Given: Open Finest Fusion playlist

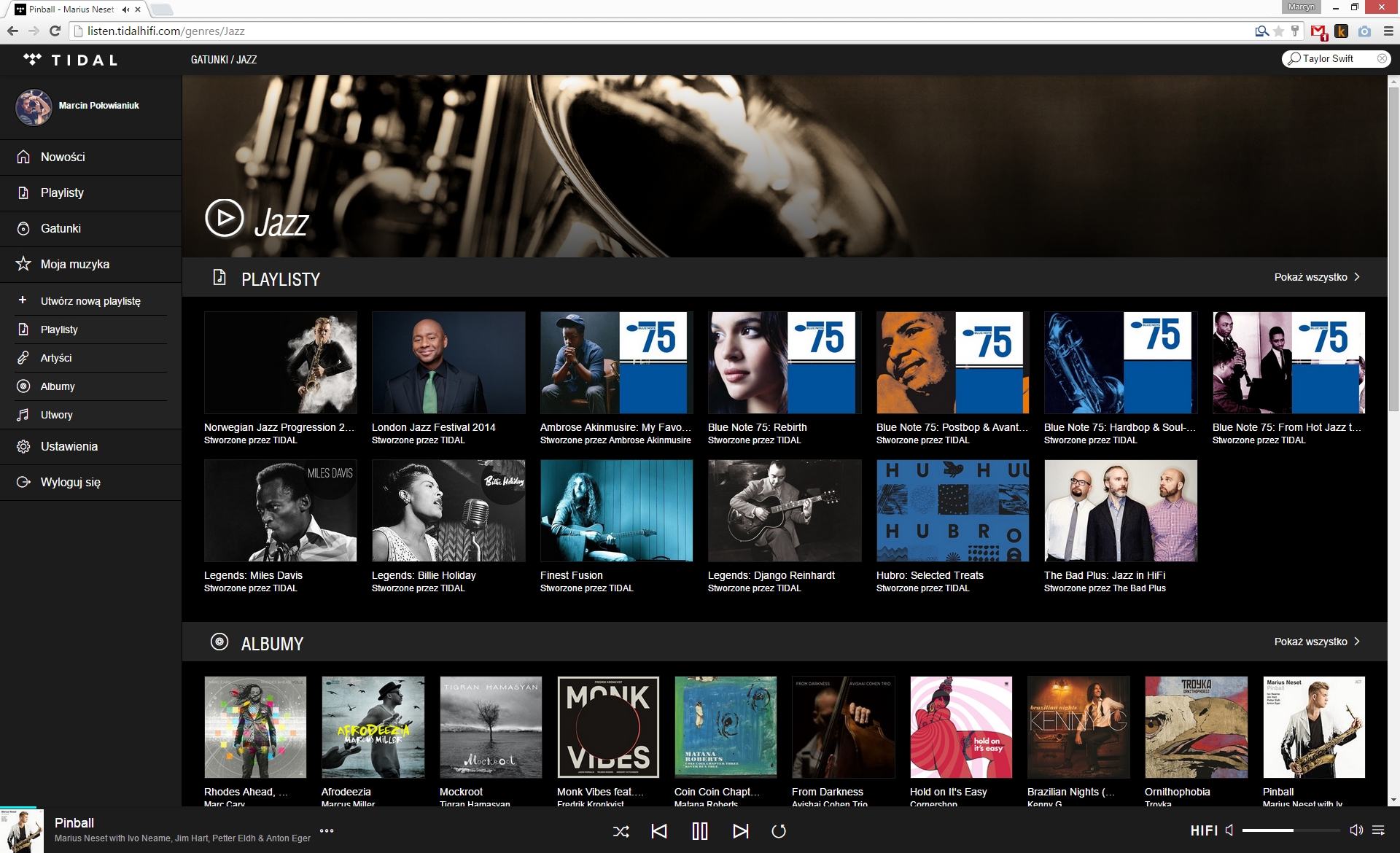Looking at the screenshot, I should coord(617,511).
